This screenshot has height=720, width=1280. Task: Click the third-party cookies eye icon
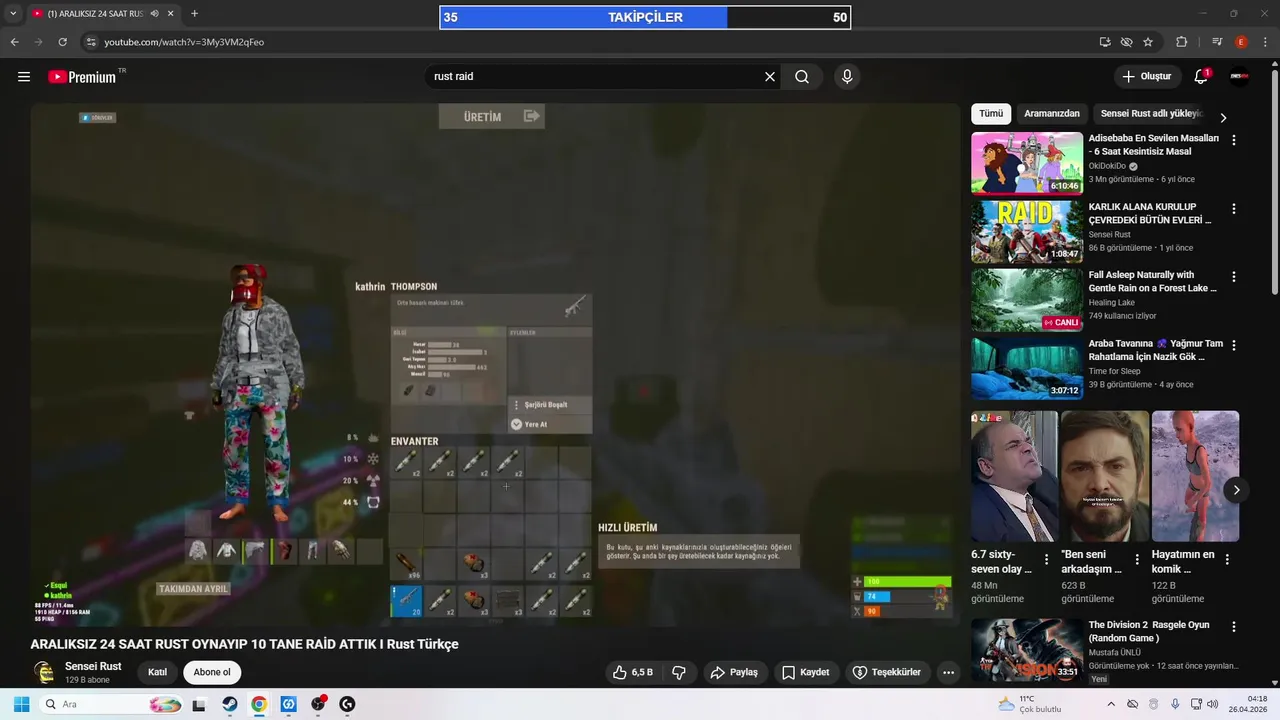(1126, 42)
